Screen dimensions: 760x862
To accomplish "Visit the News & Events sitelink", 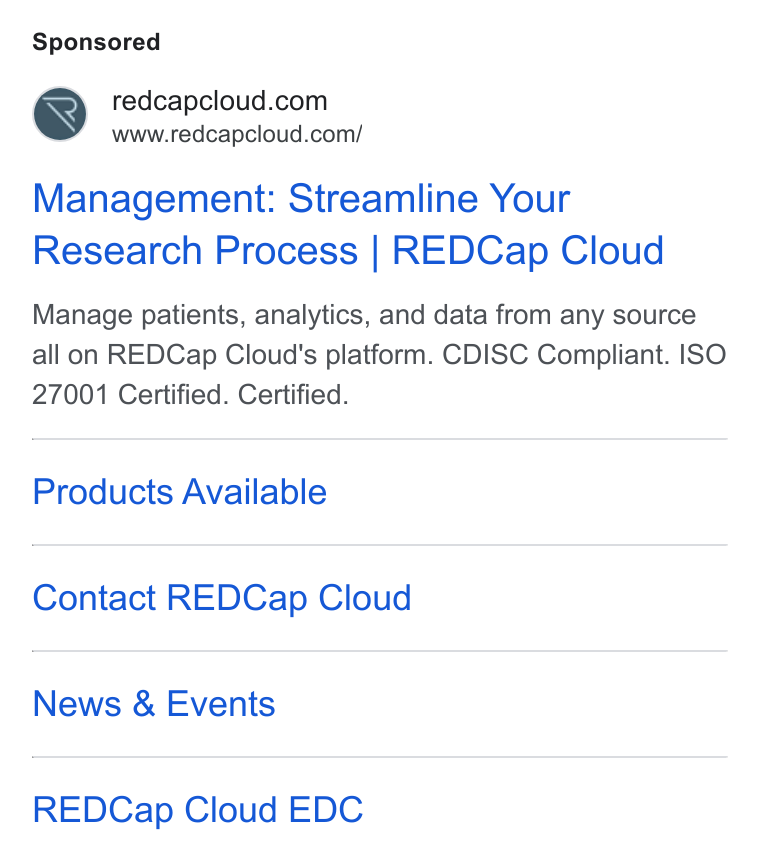I will (154, 704).
